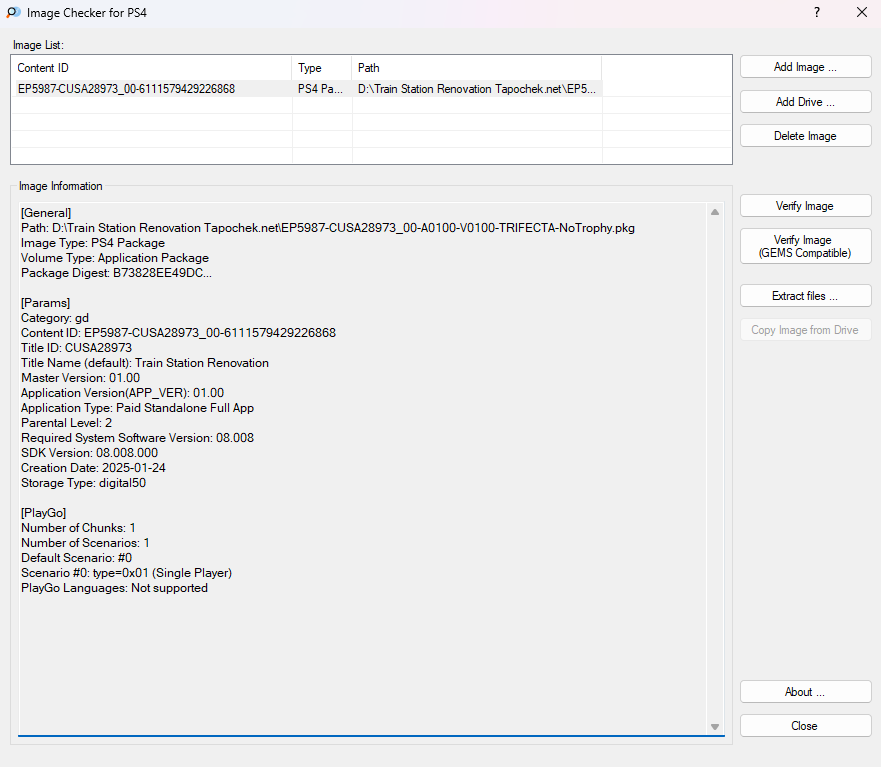881x767 pixels.
Task: Click the '[PlayGo]' heading text
Action: tap(43, 512)
